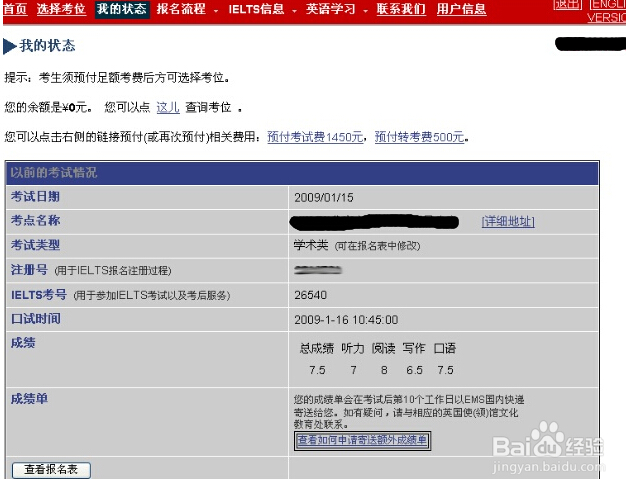Click the IELTS考号 row label
Screen dimensions: 626x483
point(39,295)
